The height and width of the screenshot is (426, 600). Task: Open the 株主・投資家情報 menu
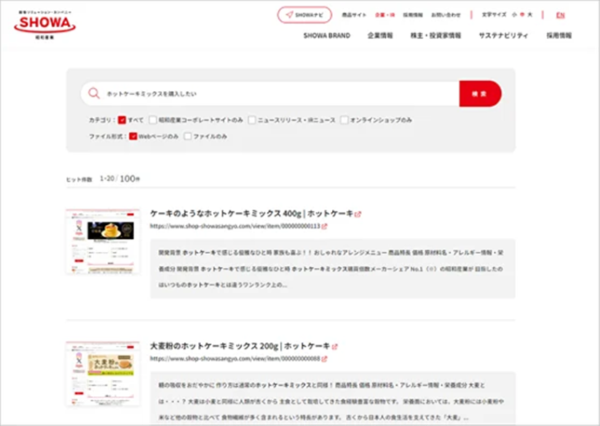click(435, 35)
